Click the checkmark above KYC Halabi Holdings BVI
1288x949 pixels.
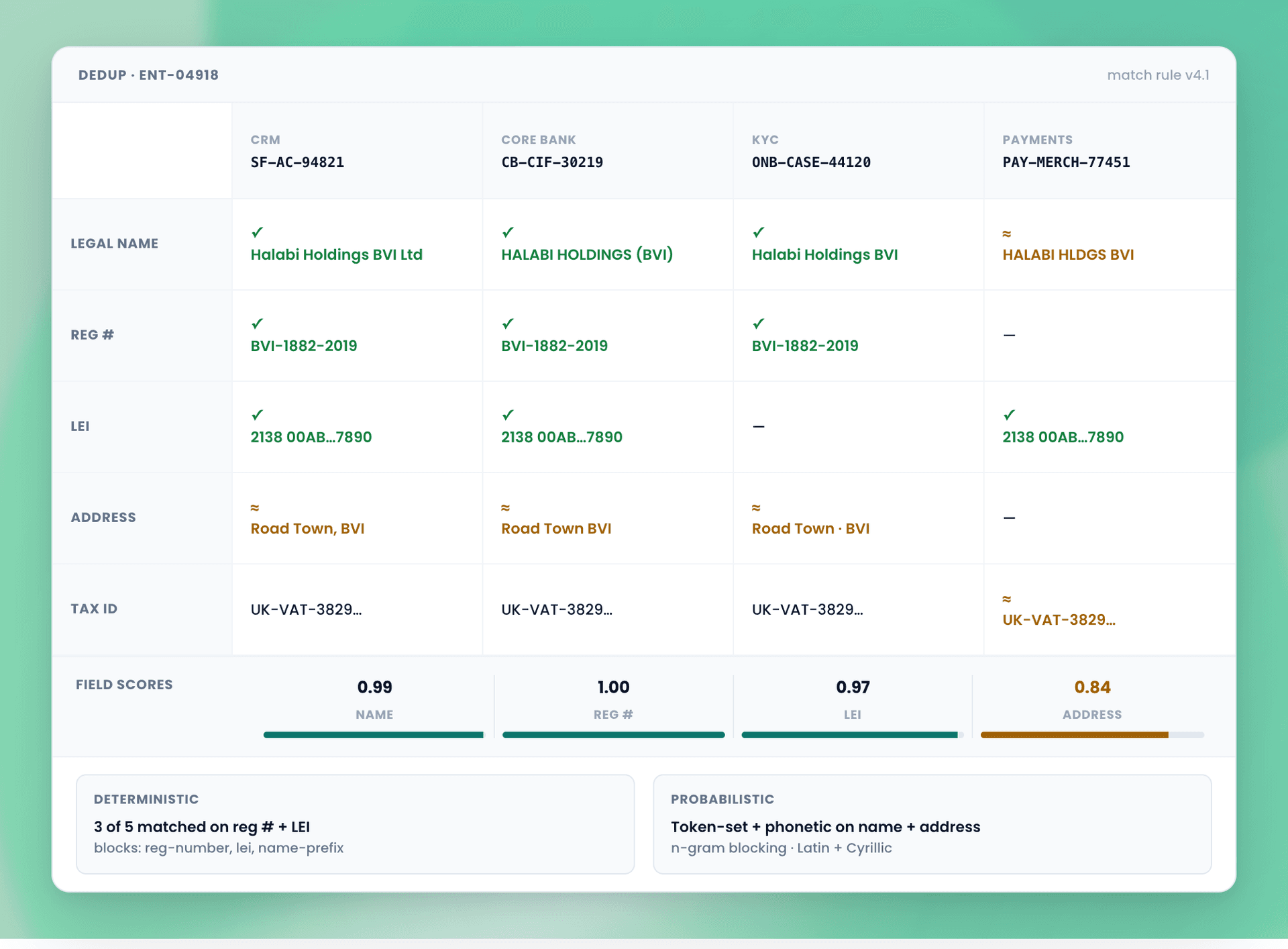click(x=758, y=232)
